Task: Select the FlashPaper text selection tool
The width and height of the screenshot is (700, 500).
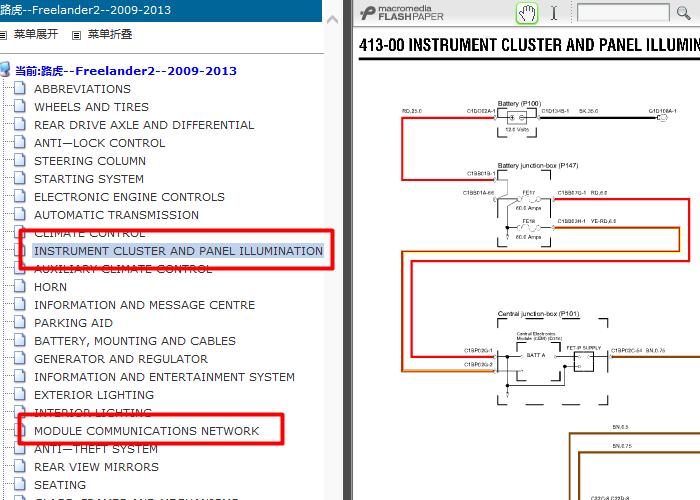Action: [x=554, y=13]
